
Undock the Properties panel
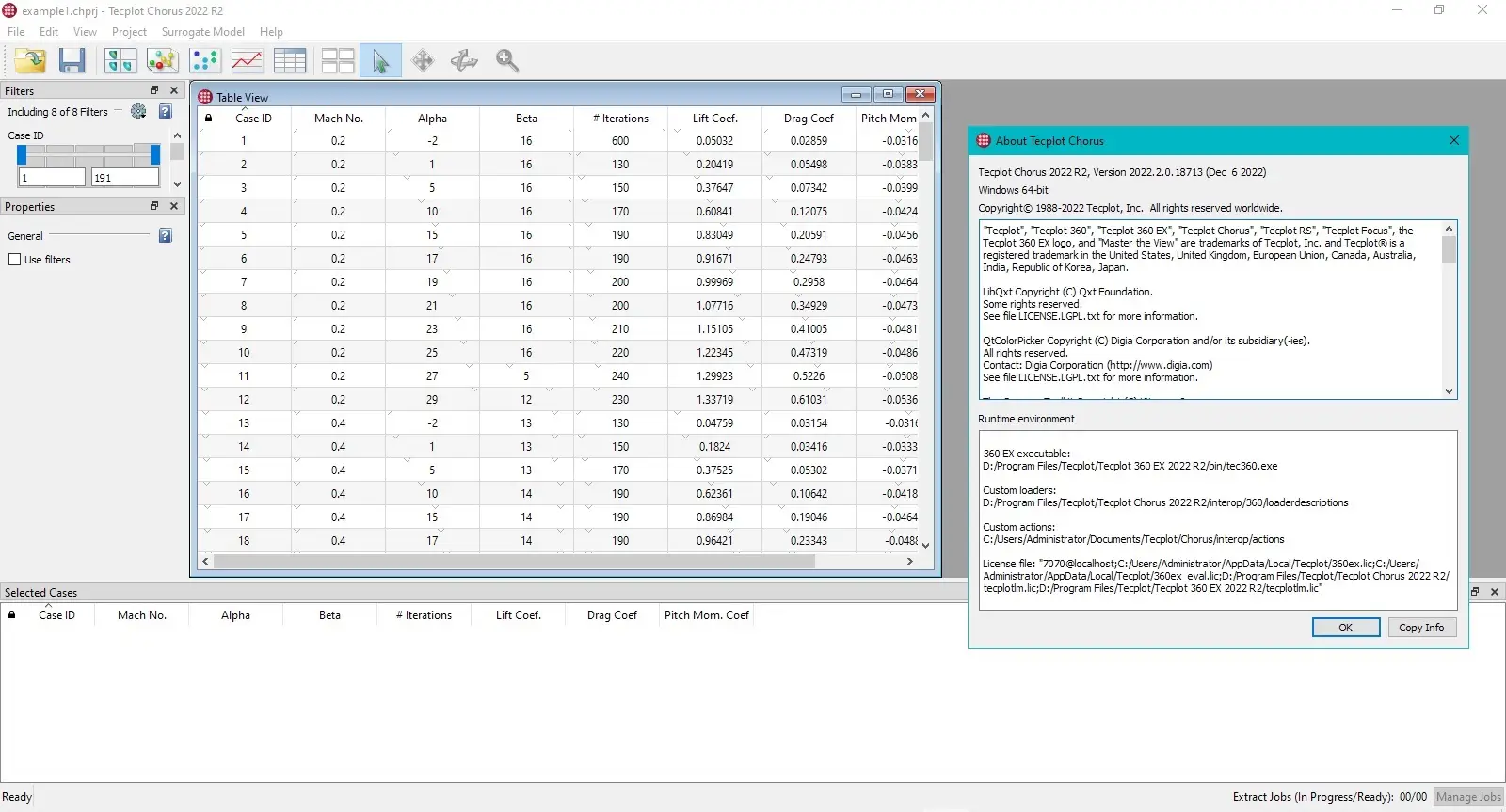point(154,206)
